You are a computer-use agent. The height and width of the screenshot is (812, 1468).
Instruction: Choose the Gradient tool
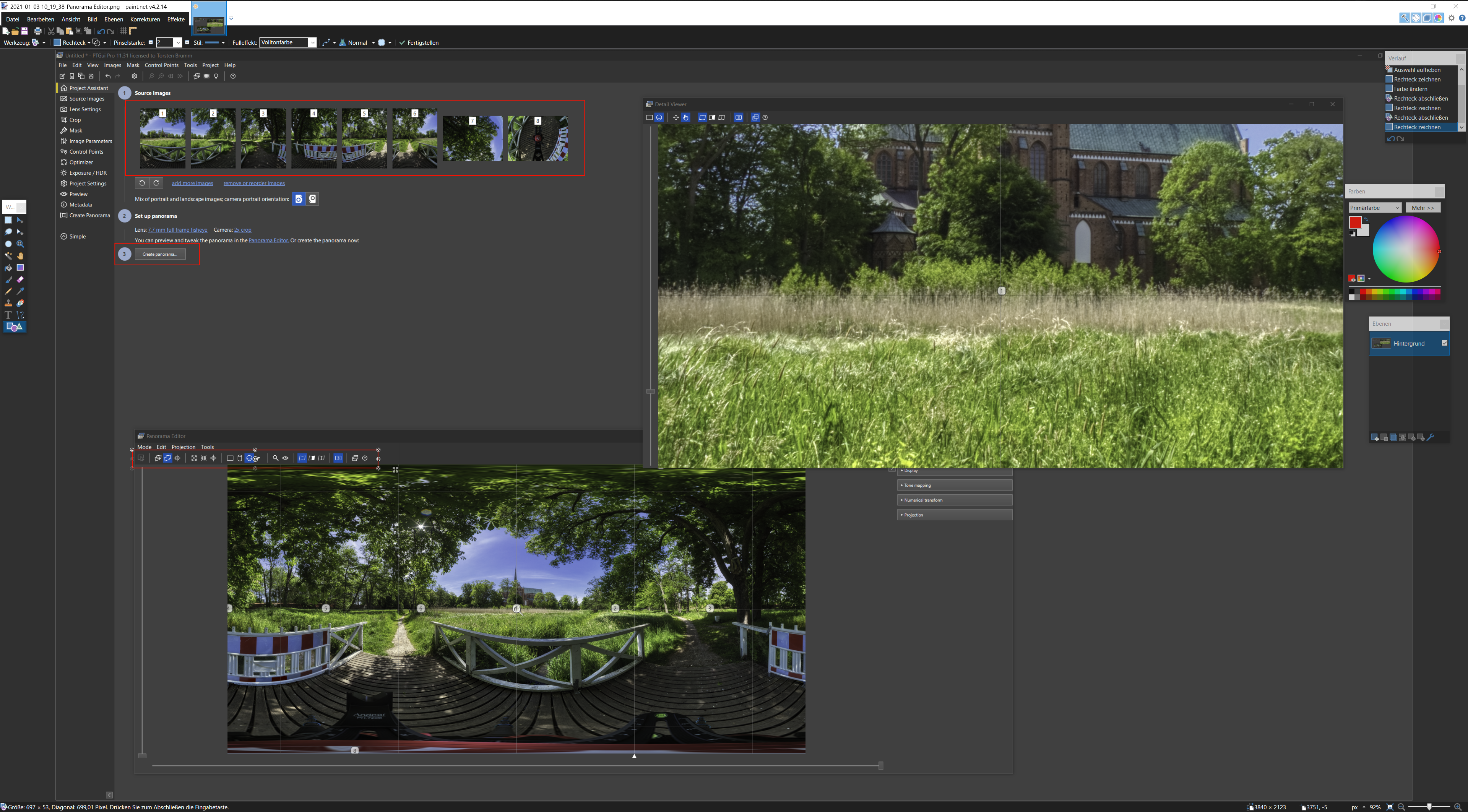[x=20, y=268]
